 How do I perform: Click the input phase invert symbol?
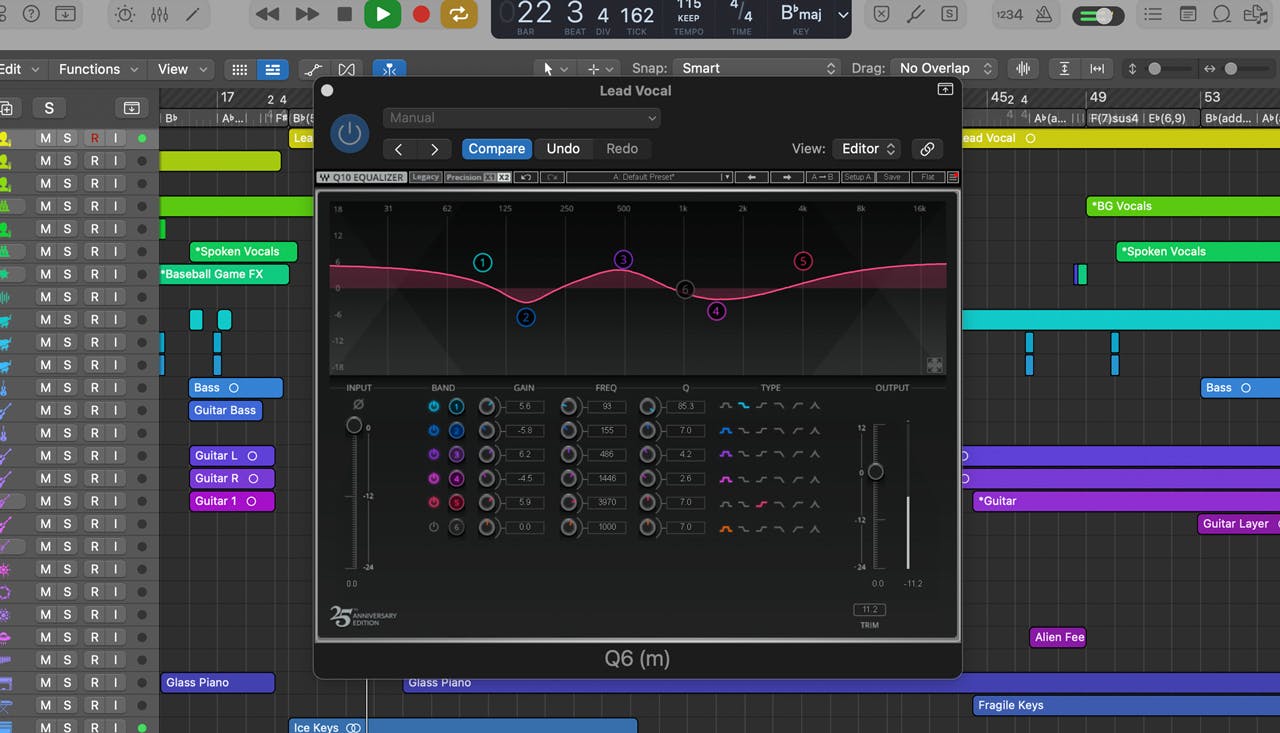(x=358, y=405)
